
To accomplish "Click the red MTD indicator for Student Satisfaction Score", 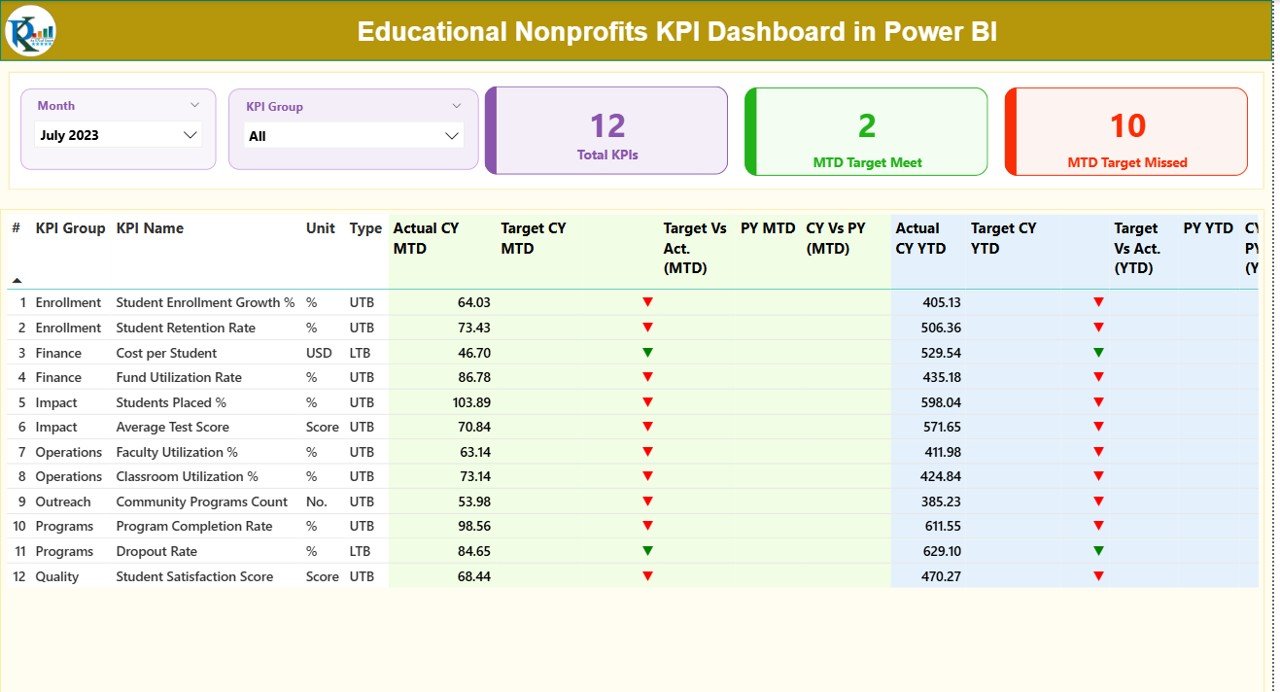I will coord(648,576).
